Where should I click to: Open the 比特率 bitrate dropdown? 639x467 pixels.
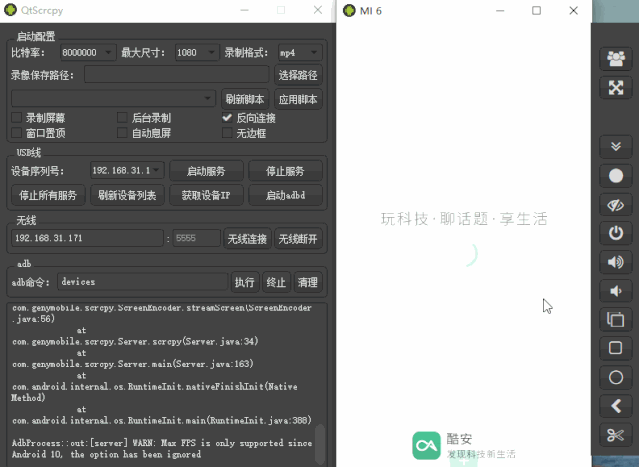[88, 53]
